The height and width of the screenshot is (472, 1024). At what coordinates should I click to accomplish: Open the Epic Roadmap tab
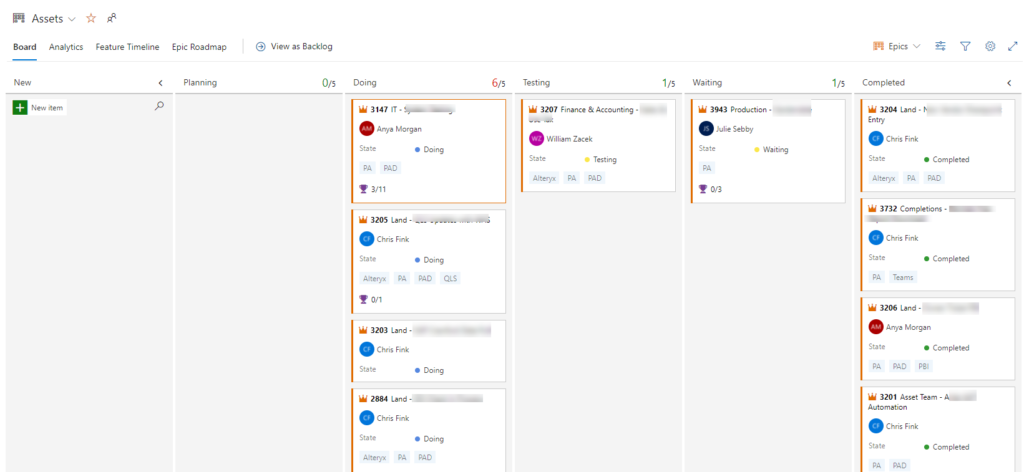199,47
